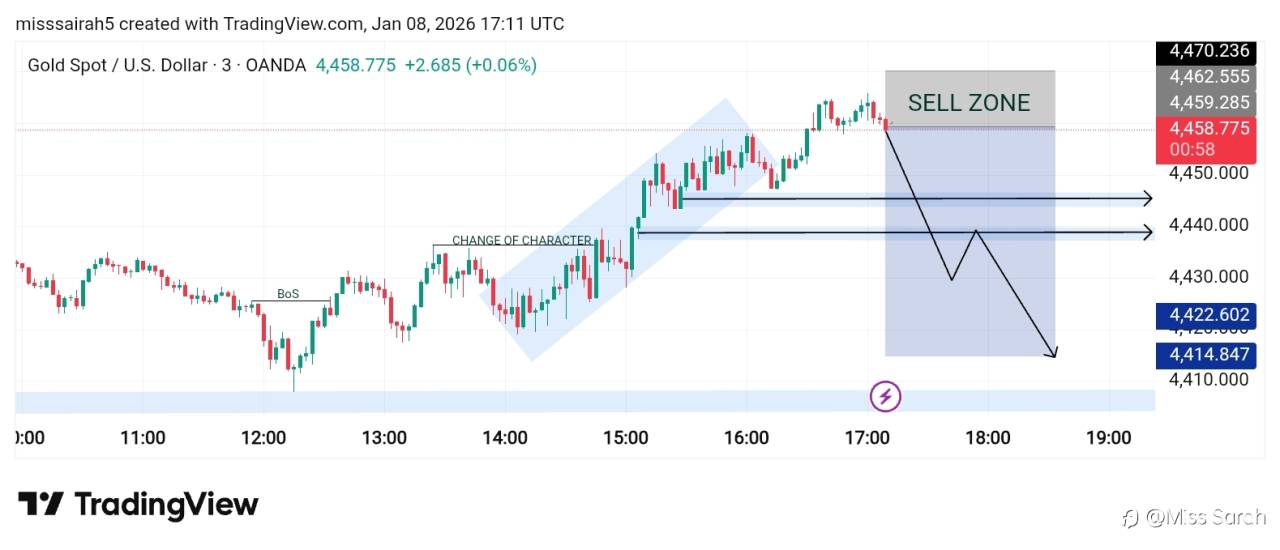
Task: Click the purple lightning bolt event icon
Action: tap(886, 397)
